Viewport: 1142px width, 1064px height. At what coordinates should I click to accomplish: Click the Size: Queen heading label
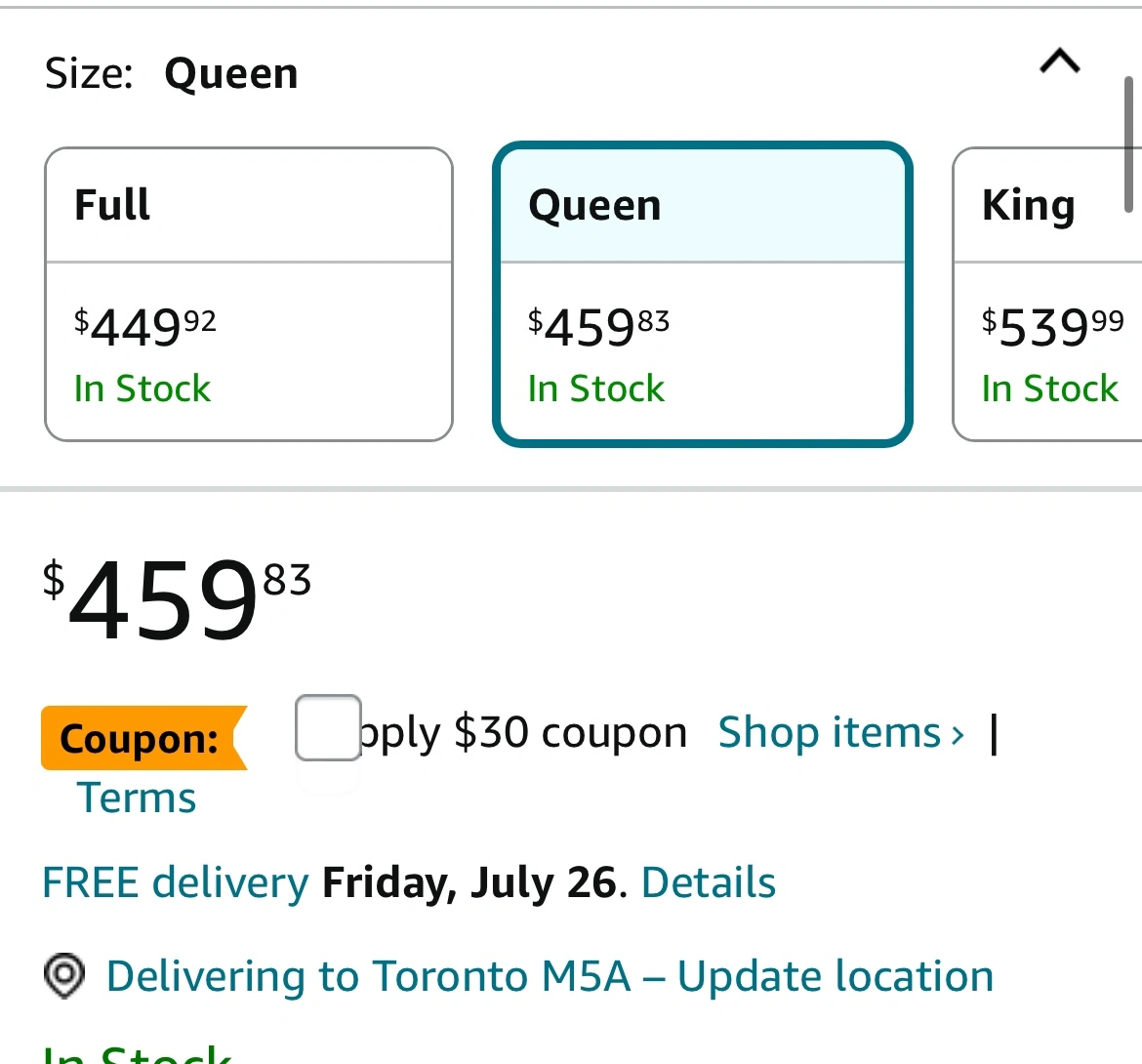[x=172, y=74]
